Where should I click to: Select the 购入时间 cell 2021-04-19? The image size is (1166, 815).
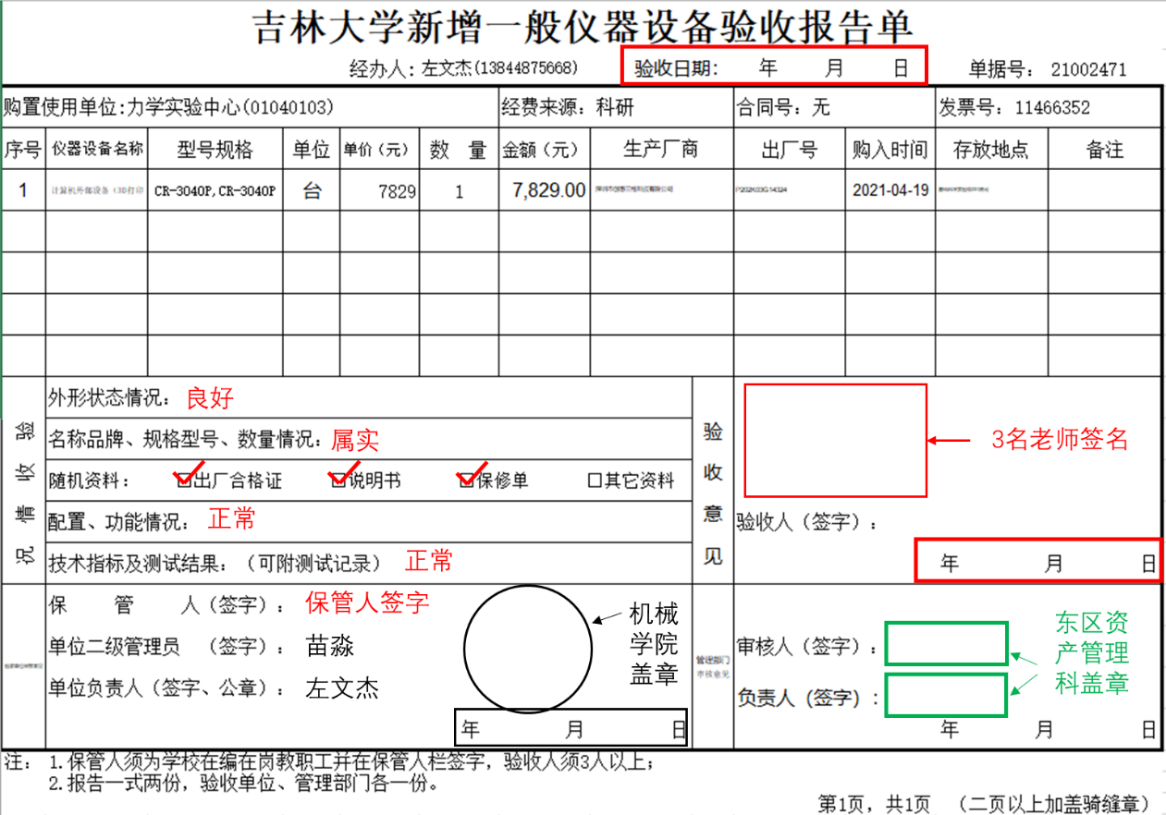890,191
